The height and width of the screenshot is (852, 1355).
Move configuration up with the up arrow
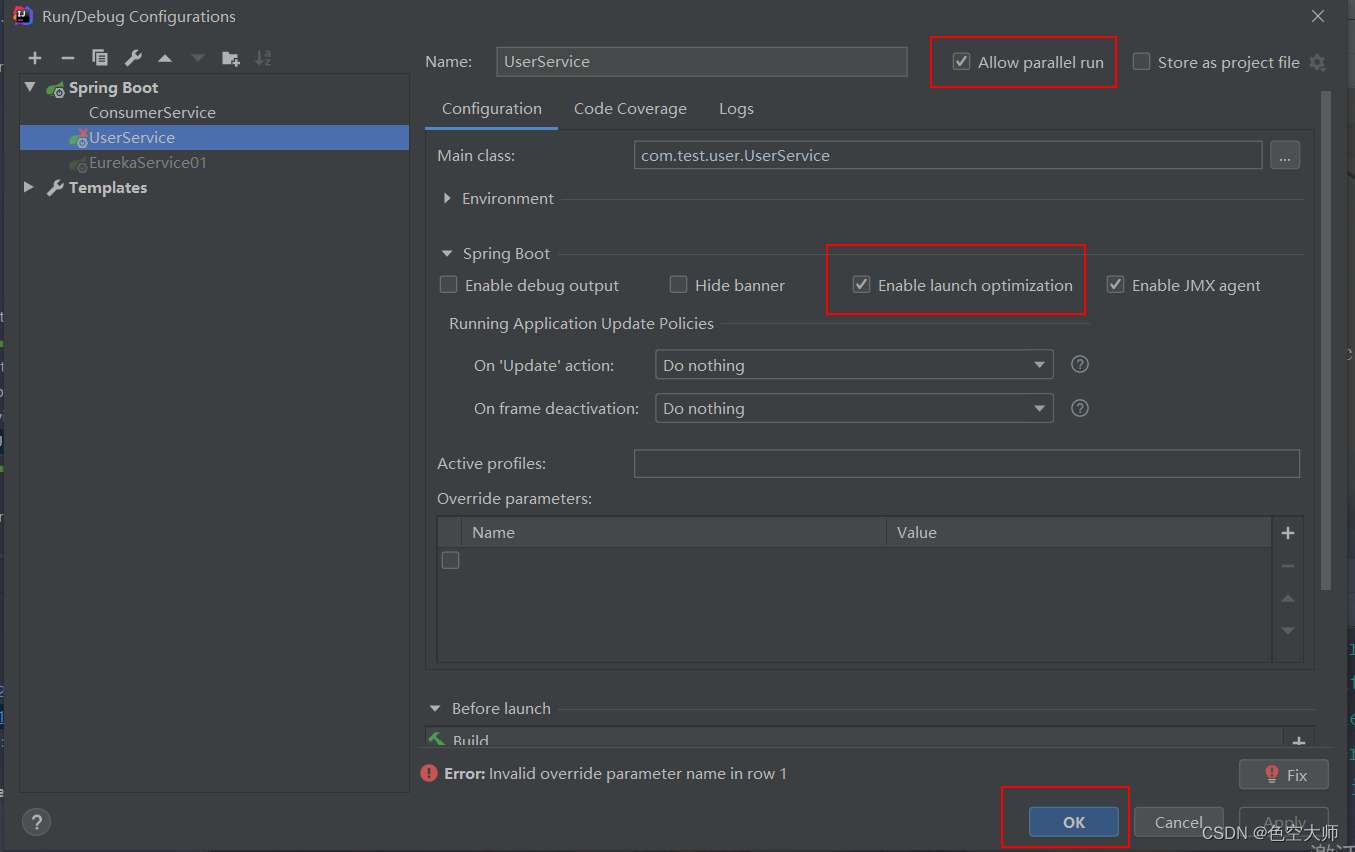pyautogui.click(x=165, y=58)
